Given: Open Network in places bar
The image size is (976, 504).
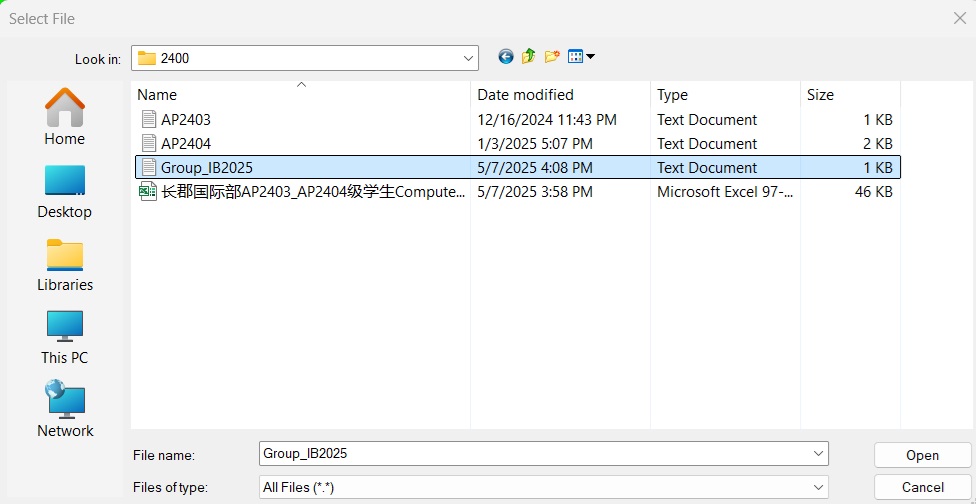Looking at the screenshot, I should click(x=65, y=411).
